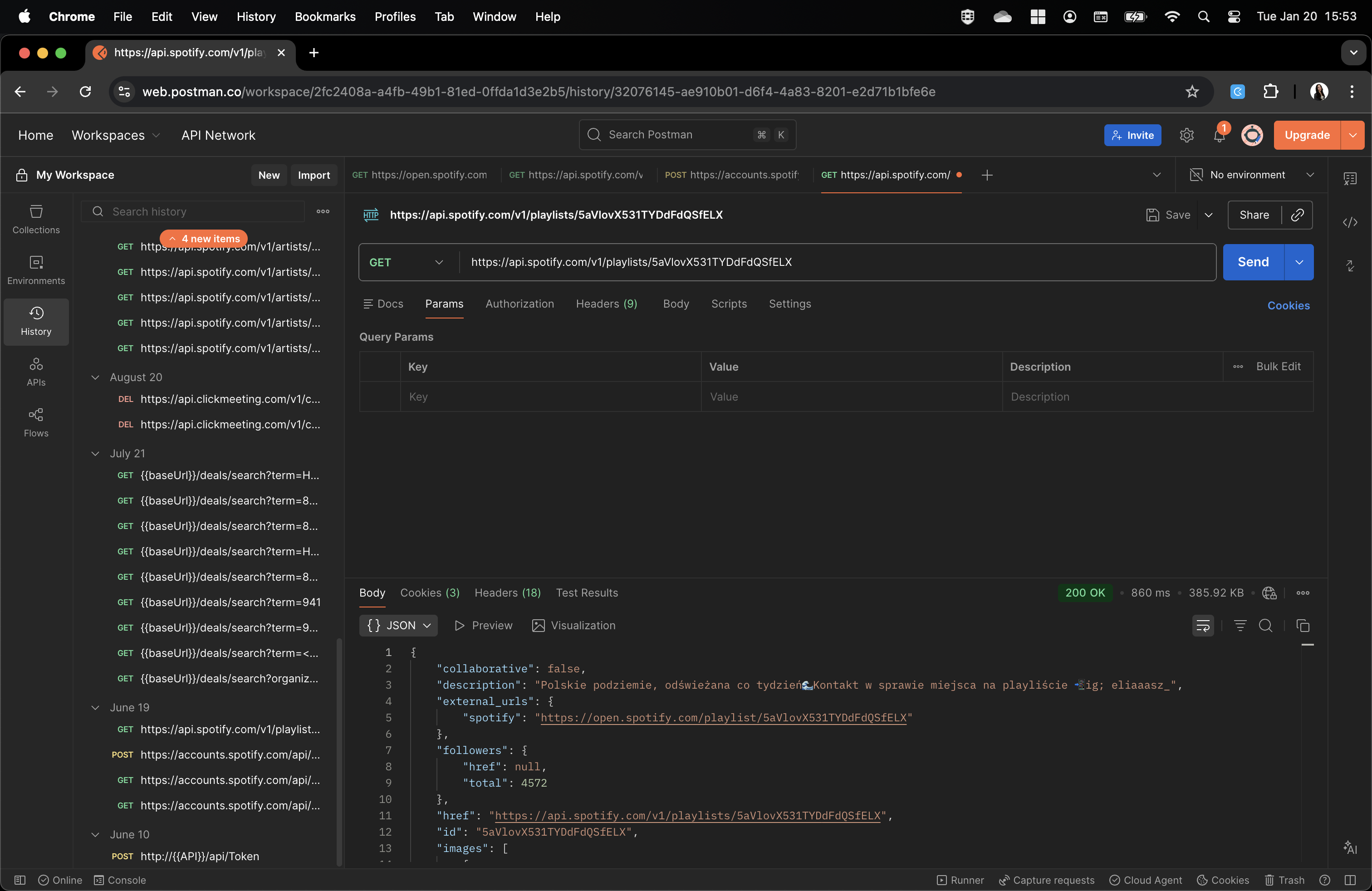Click the New button in workspace
This screenshot has height=891, width=1372.
pyautogui.click(x=269, y=175)
